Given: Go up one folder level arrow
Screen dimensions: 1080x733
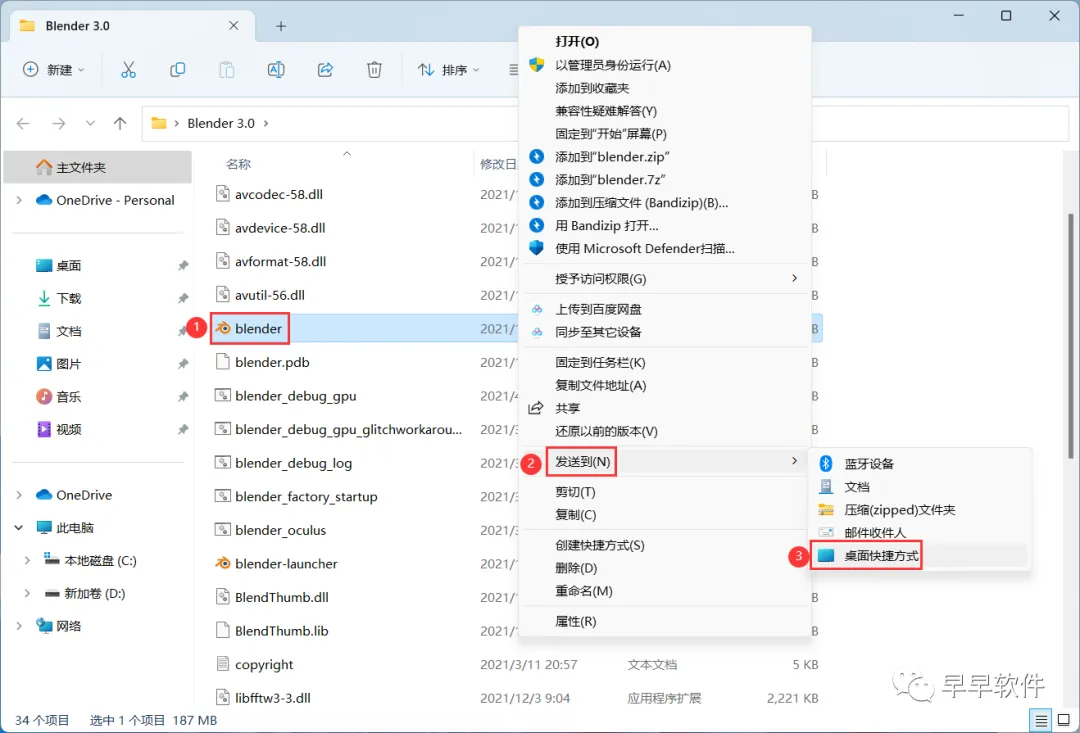Looking at the screenshot, I should coord(120,123).
